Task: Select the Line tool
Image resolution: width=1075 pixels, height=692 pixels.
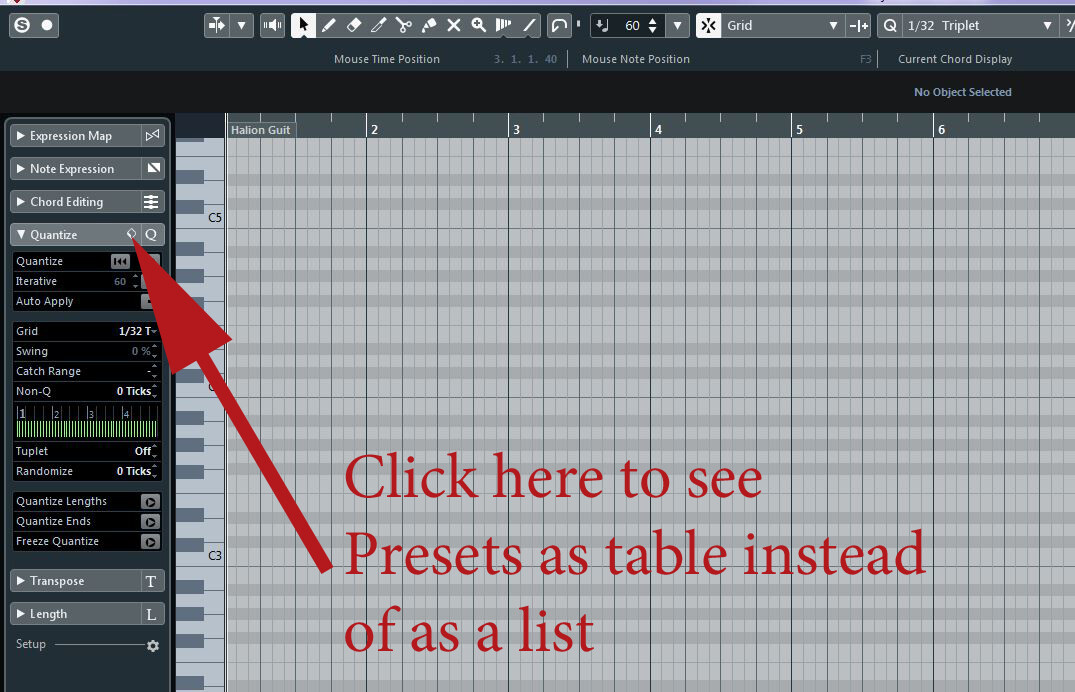Action: click(529, 25)
